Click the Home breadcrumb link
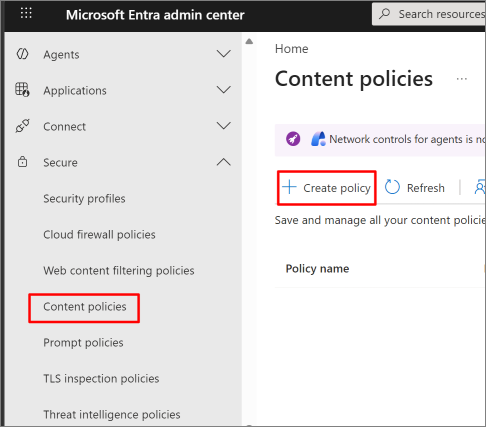Image resolution: width=486 pixels, height=427 pixels. click(292, 49)
